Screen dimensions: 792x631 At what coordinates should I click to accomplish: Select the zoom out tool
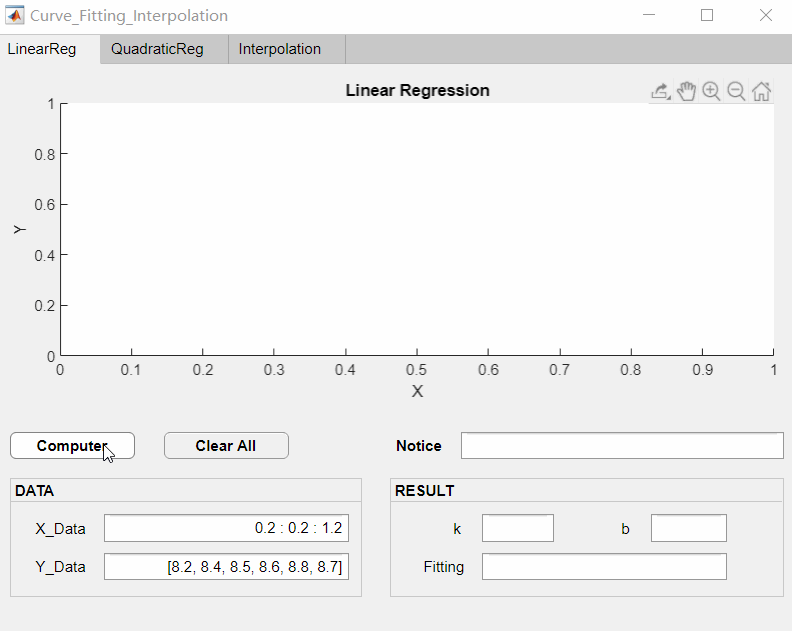click(x=736, y=91)
